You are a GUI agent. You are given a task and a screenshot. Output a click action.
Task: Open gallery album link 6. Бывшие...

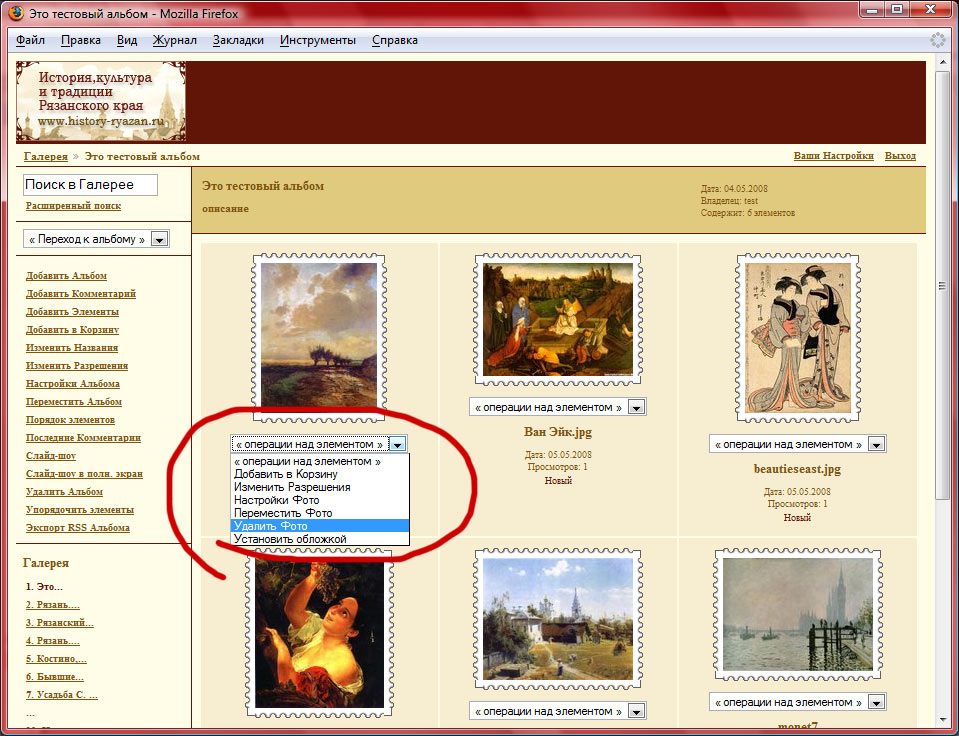[x=54, y=677]
